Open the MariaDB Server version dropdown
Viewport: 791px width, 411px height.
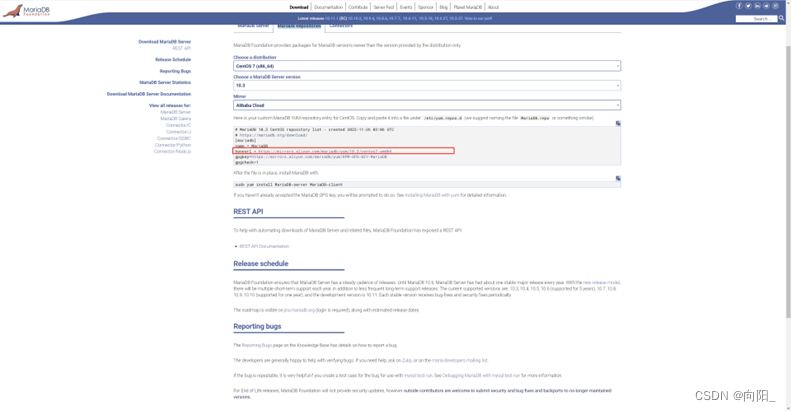(427, 86)
